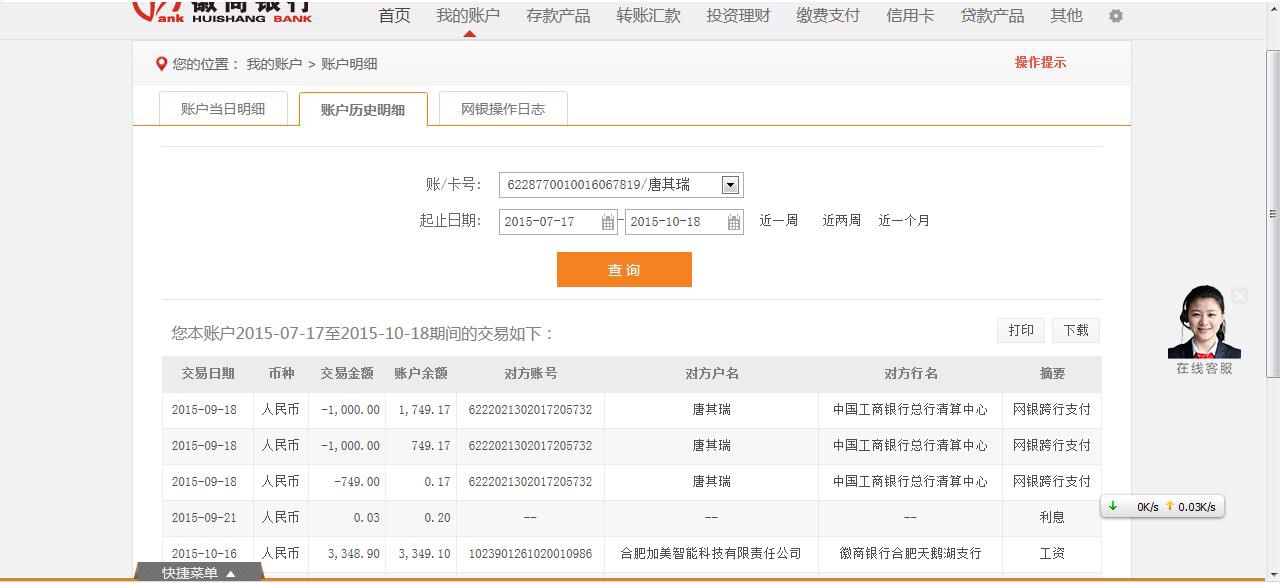Click the 打印 print button

point(1021,330)
